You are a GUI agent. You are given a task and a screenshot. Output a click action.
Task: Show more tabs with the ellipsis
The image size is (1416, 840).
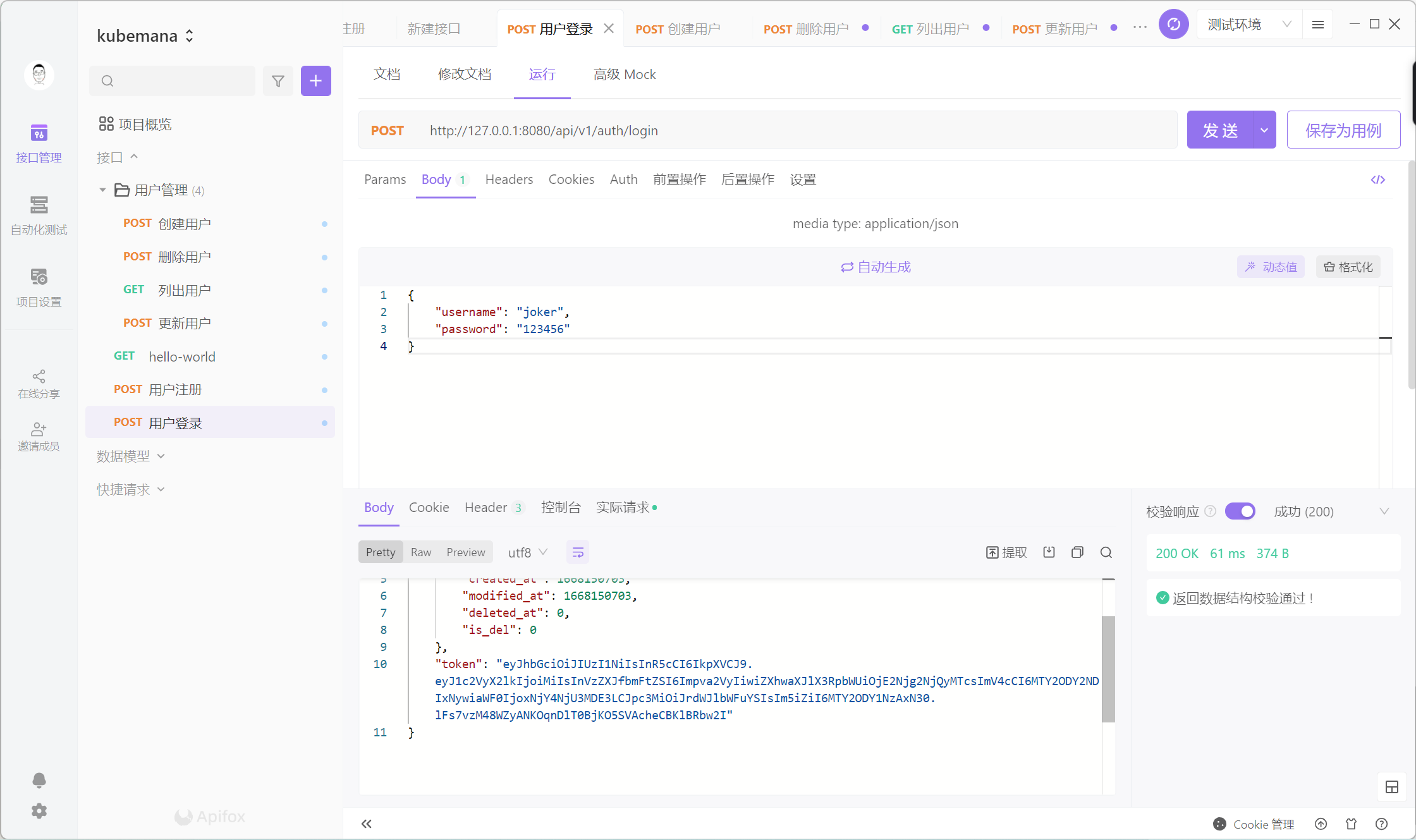[1140, 27]
